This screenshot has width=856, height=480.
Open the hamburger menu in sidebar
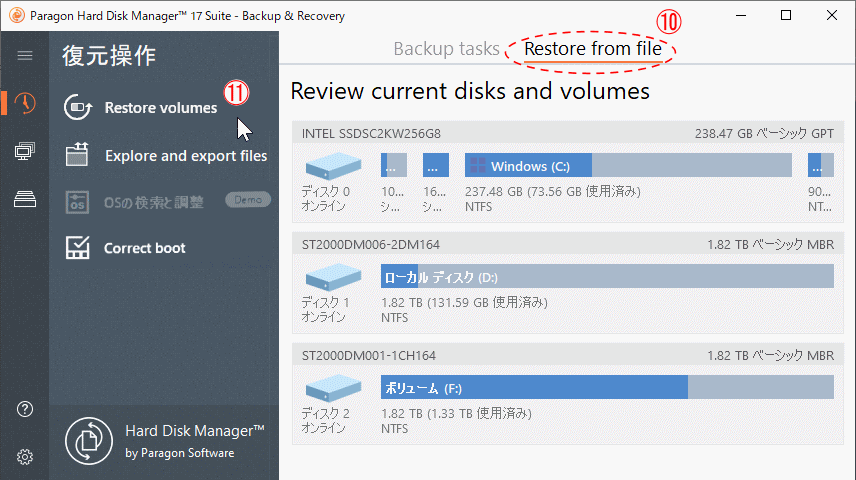(x=25, y=56)
